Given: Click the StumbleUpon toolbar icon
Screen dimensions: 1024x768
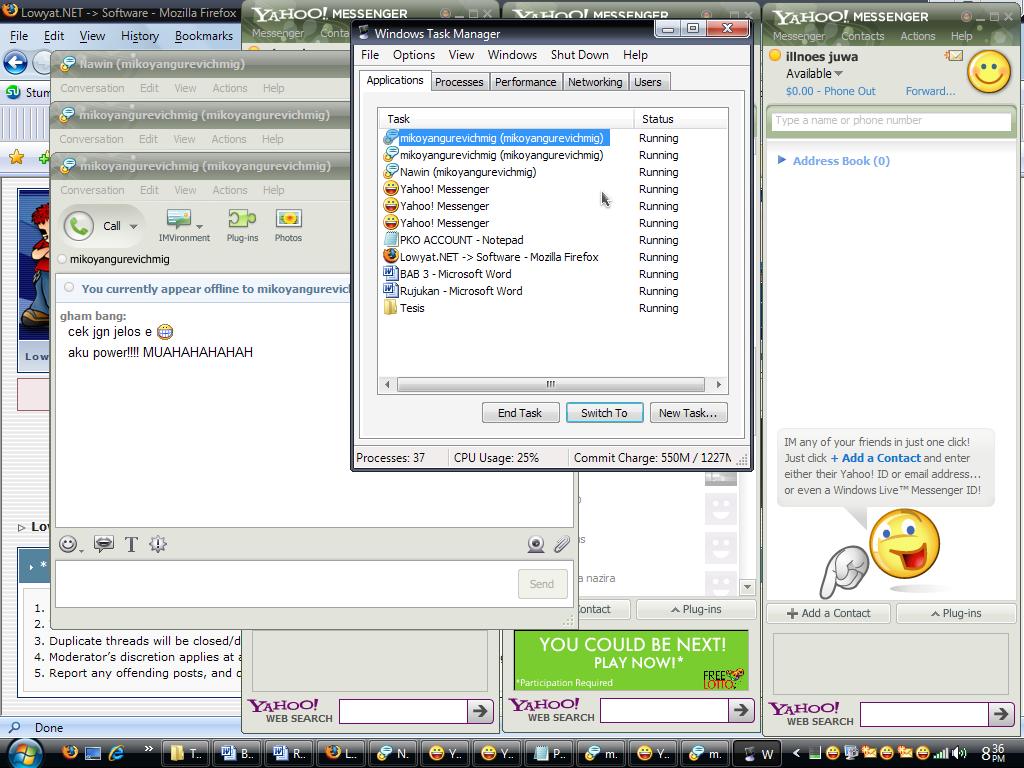Looking at the screenshot, I should [13, 92].
